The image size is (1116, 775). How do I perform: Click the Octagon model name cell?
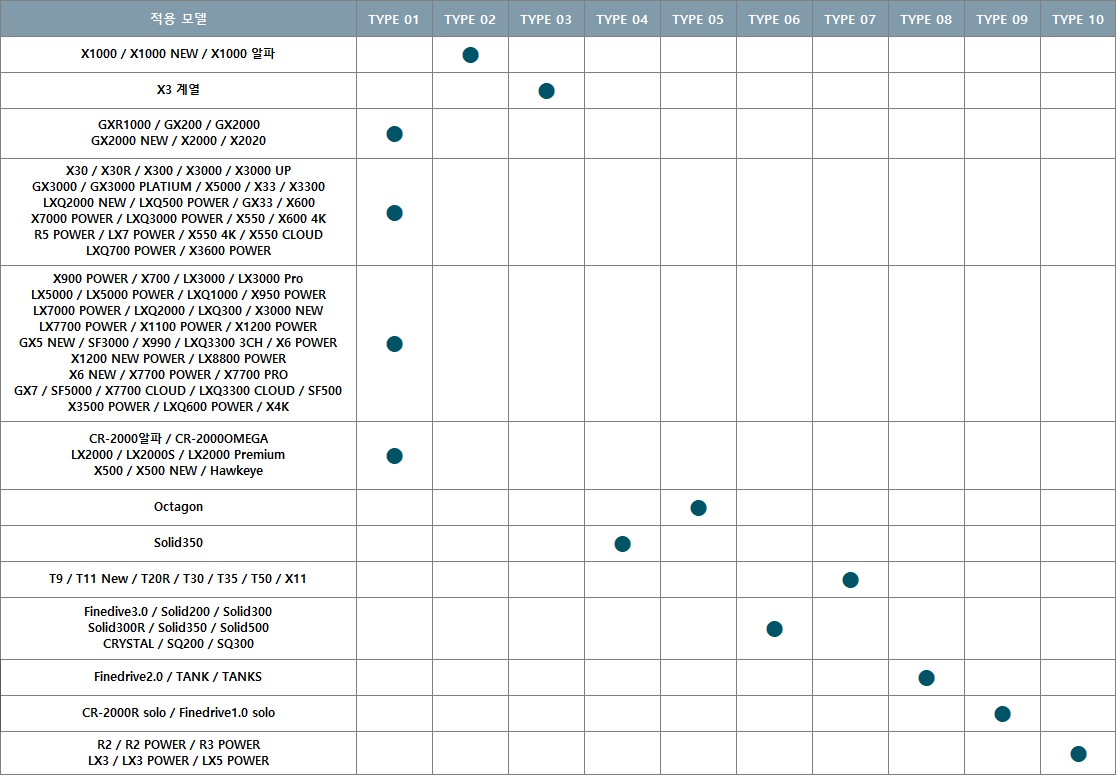(178, 507)
